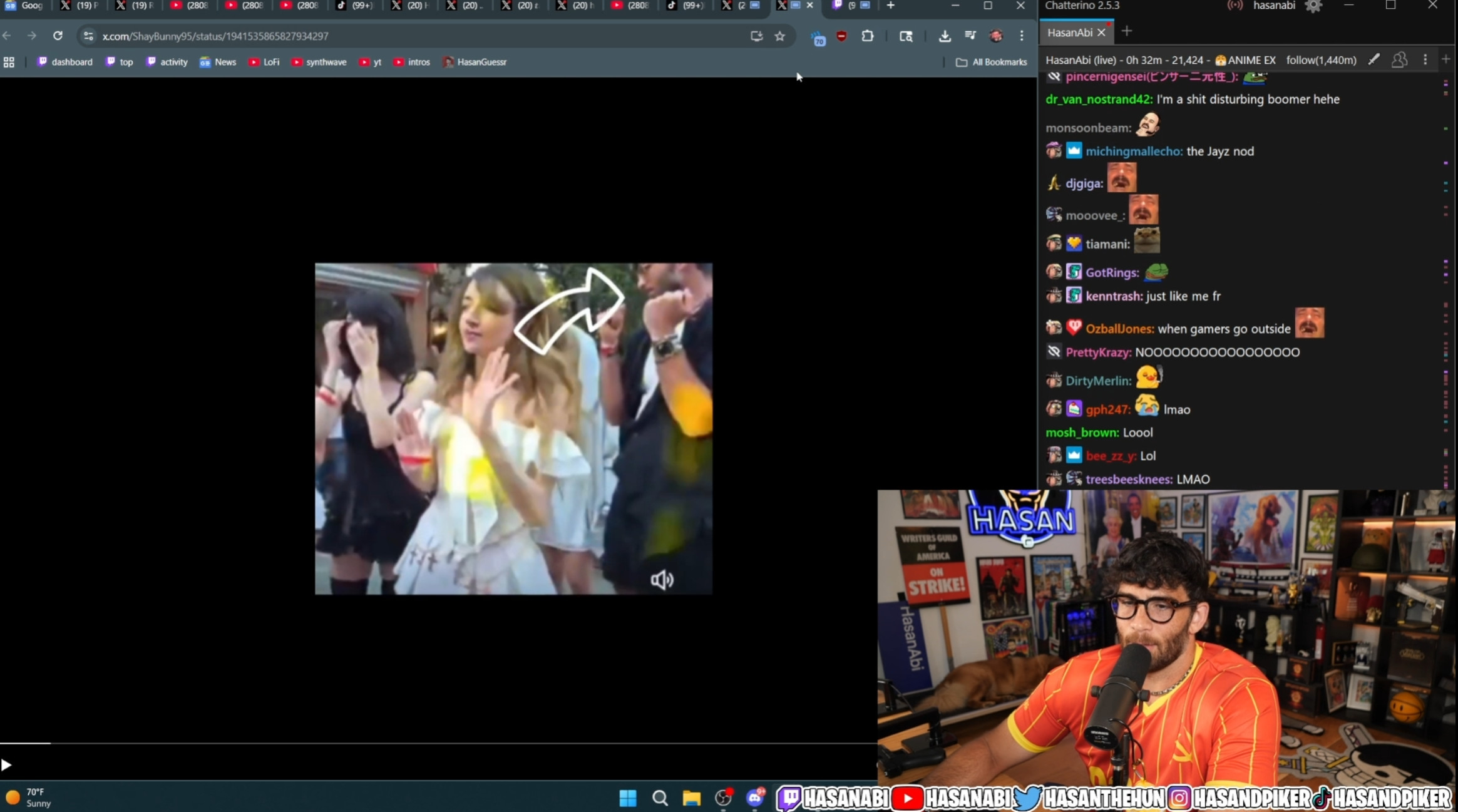Open the Chrome profile avatar

click(x=996, y=36)
